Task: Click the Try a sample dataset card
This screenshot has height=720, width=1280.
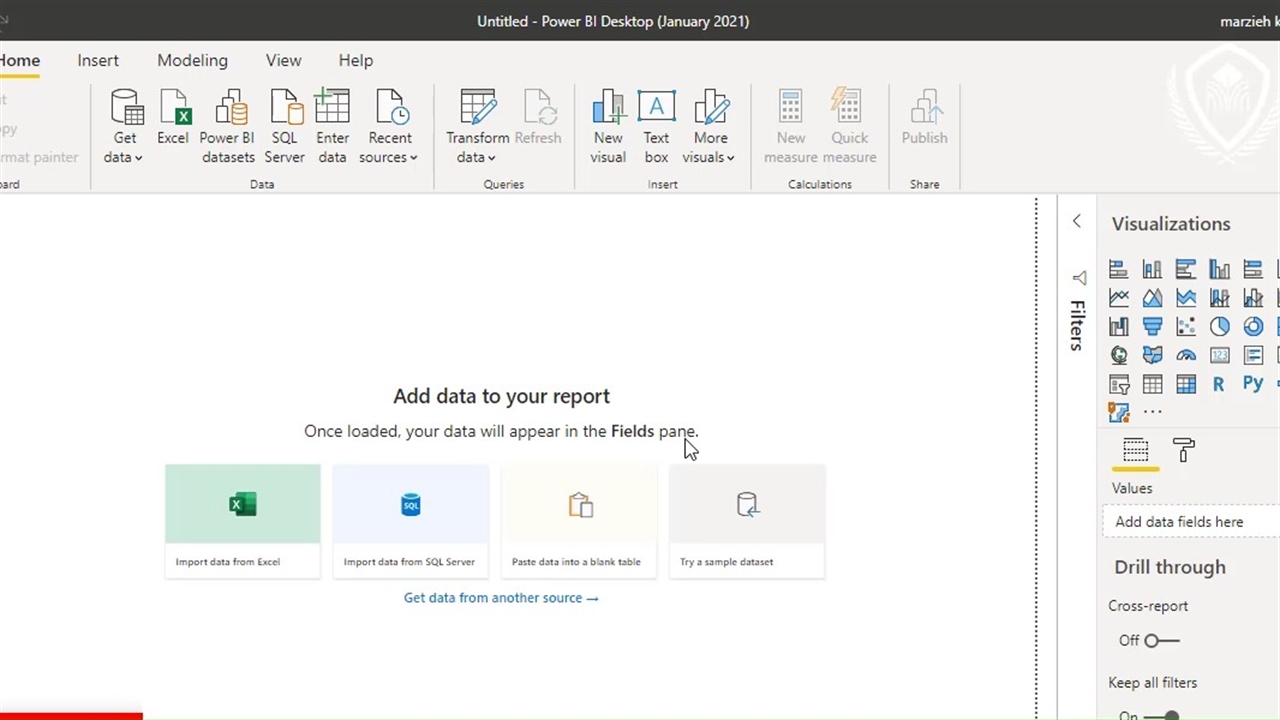Action: (x=747, y=521)
